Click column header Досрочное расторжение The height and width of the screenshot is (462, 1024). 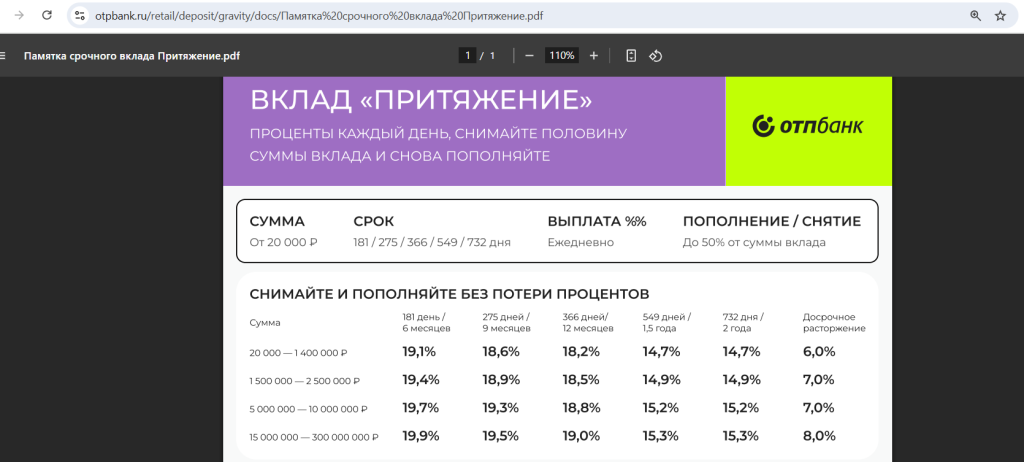[834, 323]
